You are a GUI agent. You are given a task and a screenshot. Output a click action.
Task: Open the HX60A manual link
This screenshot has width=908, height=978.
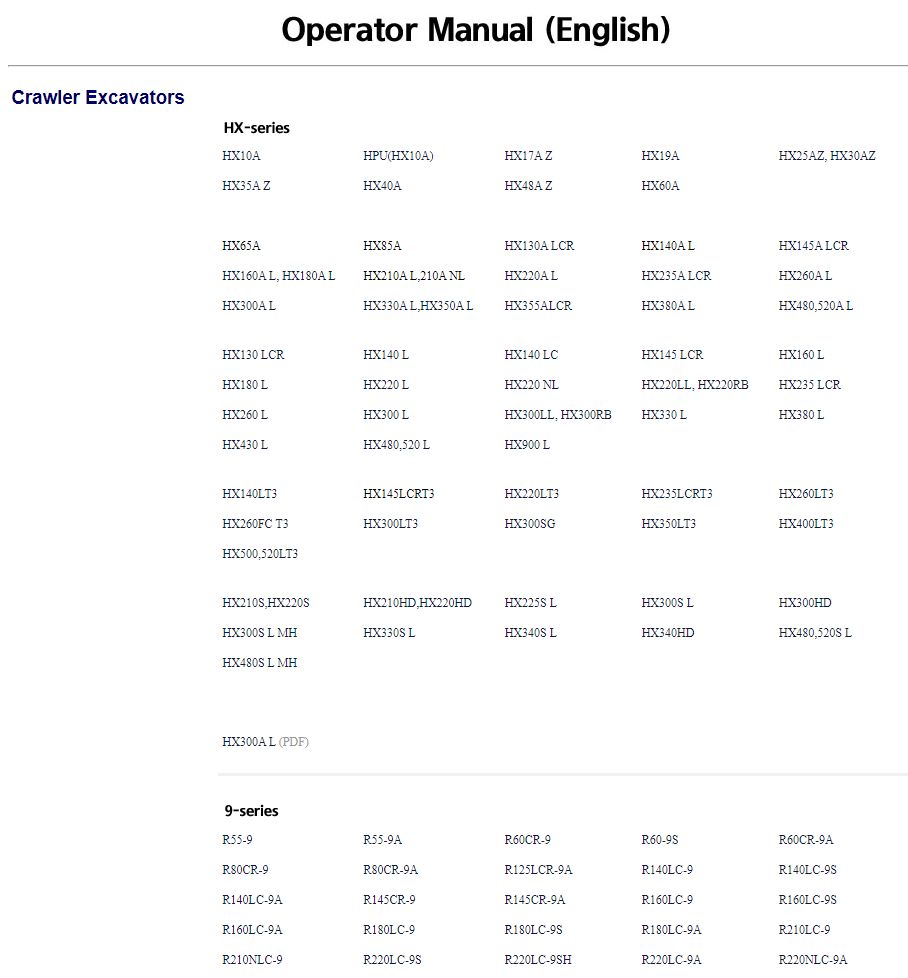tap(659, 186)
